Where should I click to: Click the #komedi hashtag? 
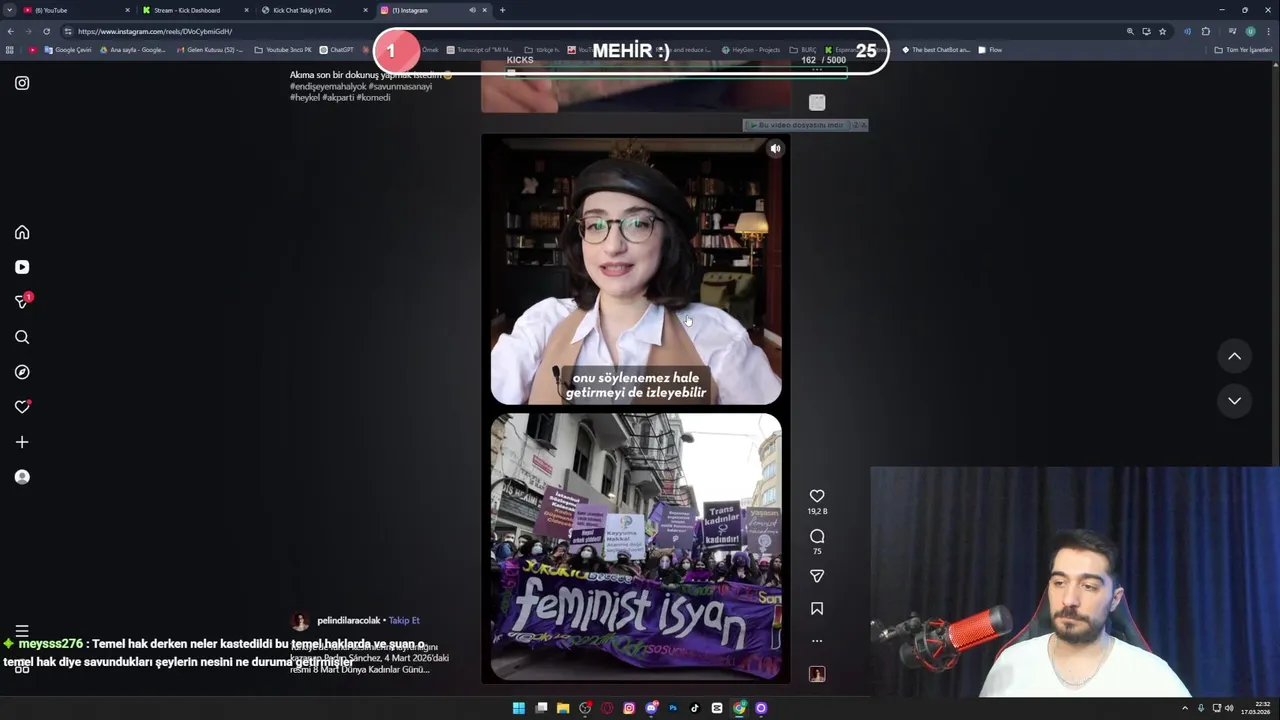pyautogui.click(x=372, y=98)
